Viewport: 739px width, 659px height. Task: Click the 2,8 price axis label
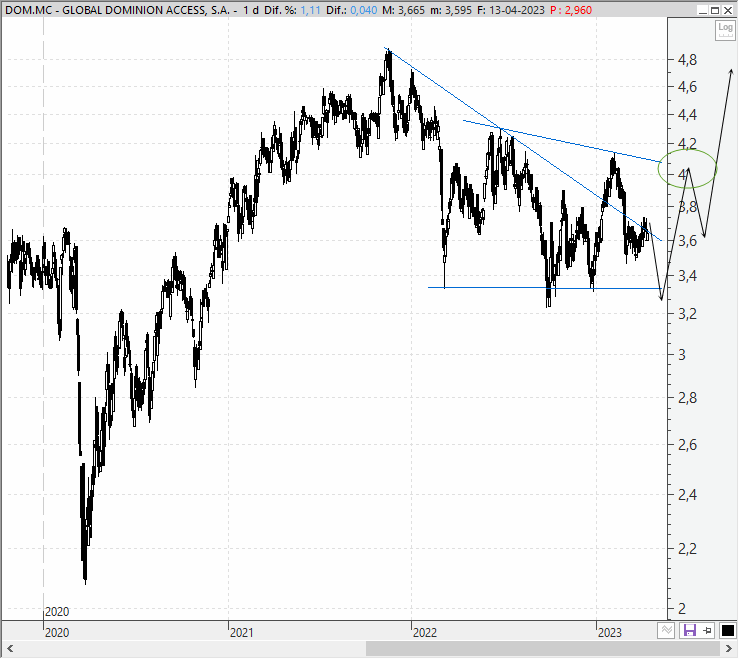pos(687,398)
